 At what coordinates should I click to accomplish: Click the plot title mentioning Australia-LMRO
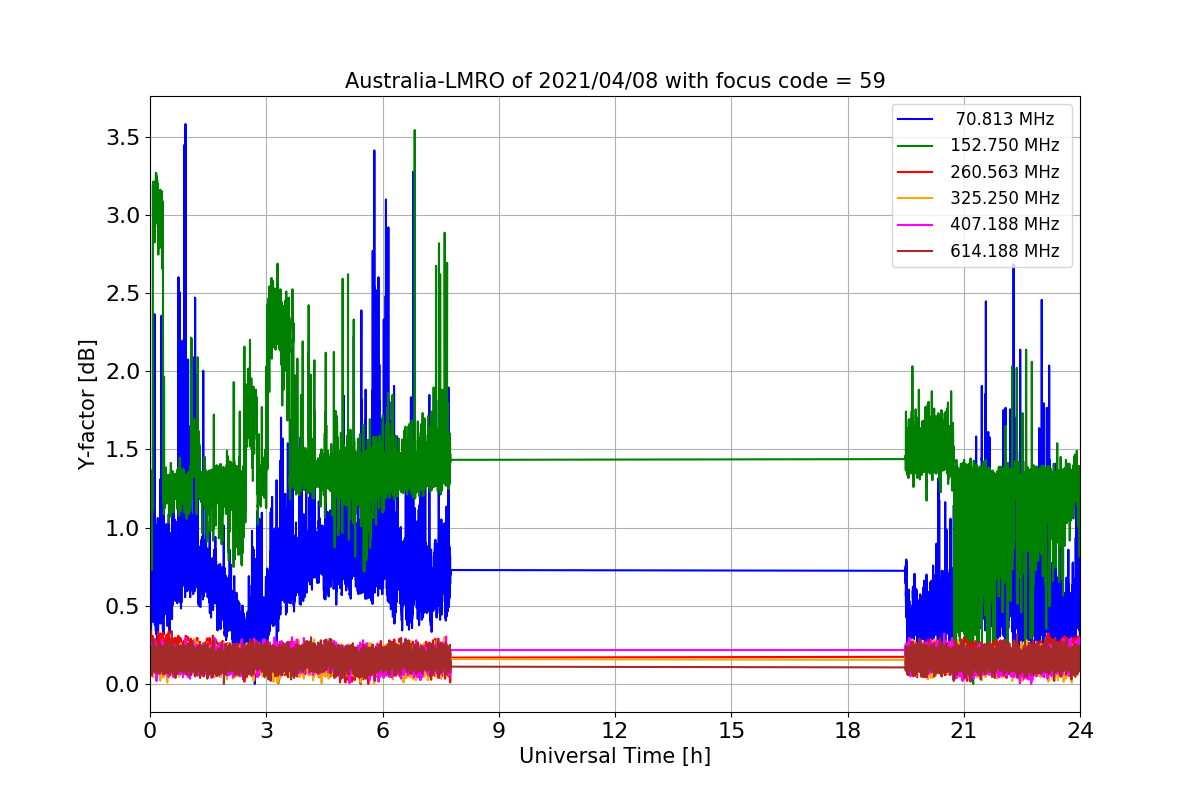point(615,81)
